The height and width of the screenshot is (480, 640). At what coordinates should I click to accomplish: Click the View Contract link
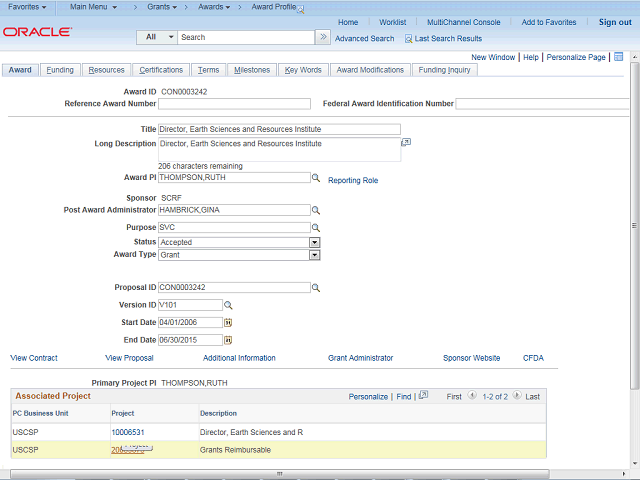[x=34, y=358]
